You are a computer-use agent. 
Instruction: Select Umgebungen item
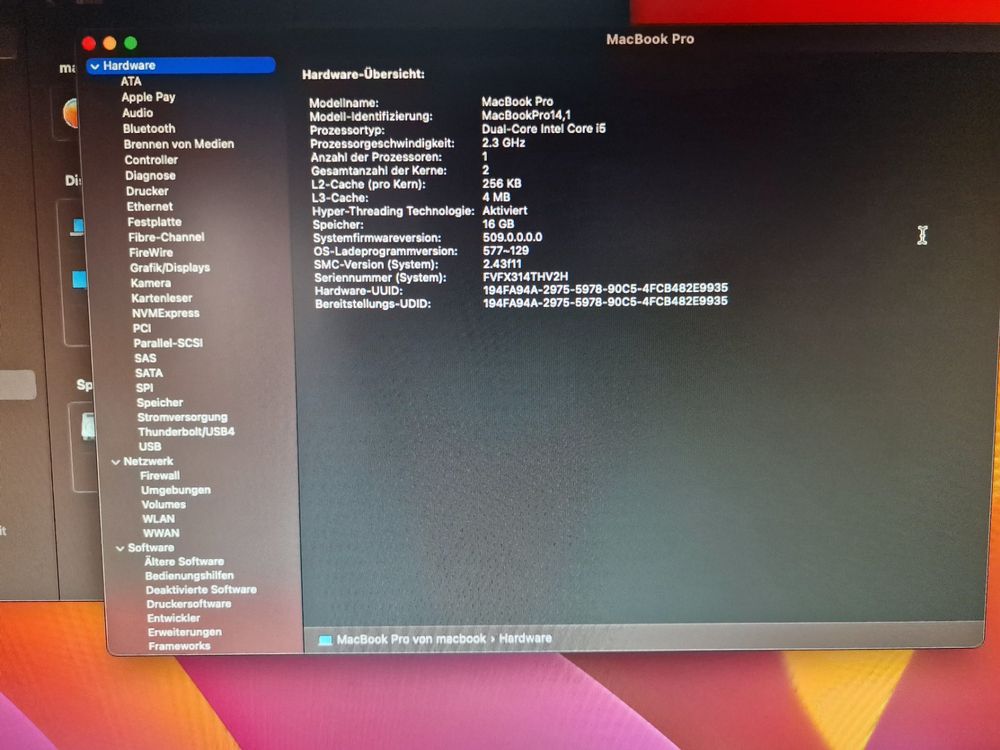coord(176,490)
